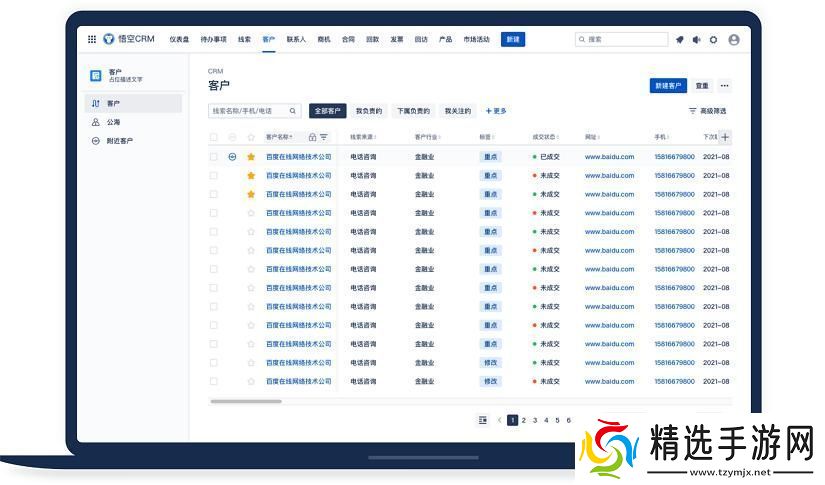Click the speaker announcement icon

pyautogui.click(x=696, y=39)
